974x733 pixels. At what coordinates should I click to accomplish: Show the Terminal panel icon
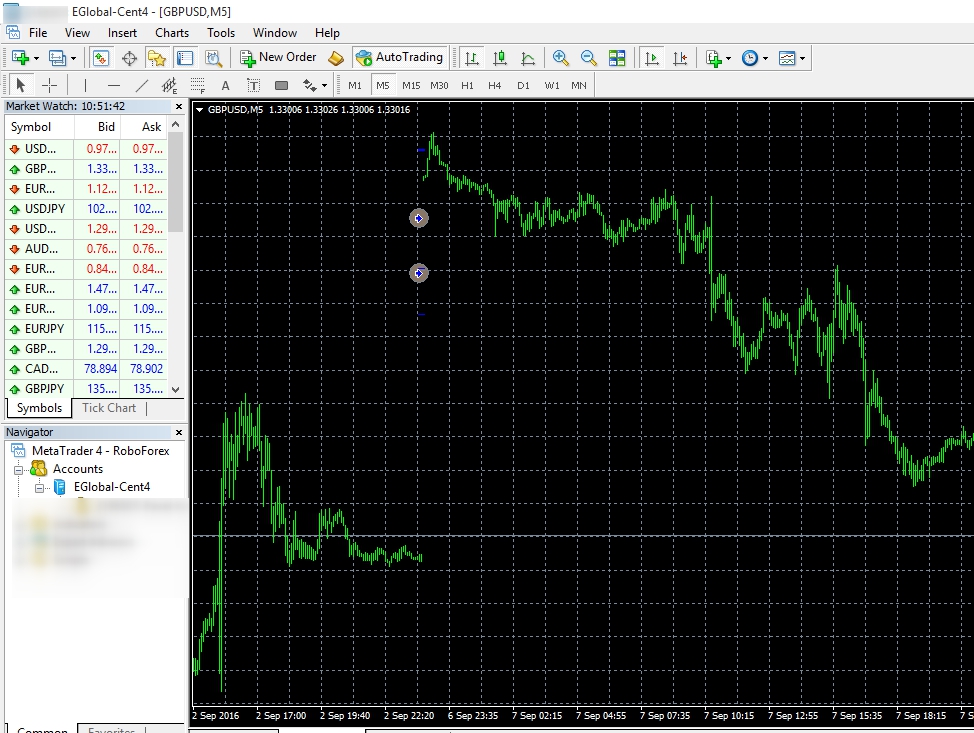point(185,58)
